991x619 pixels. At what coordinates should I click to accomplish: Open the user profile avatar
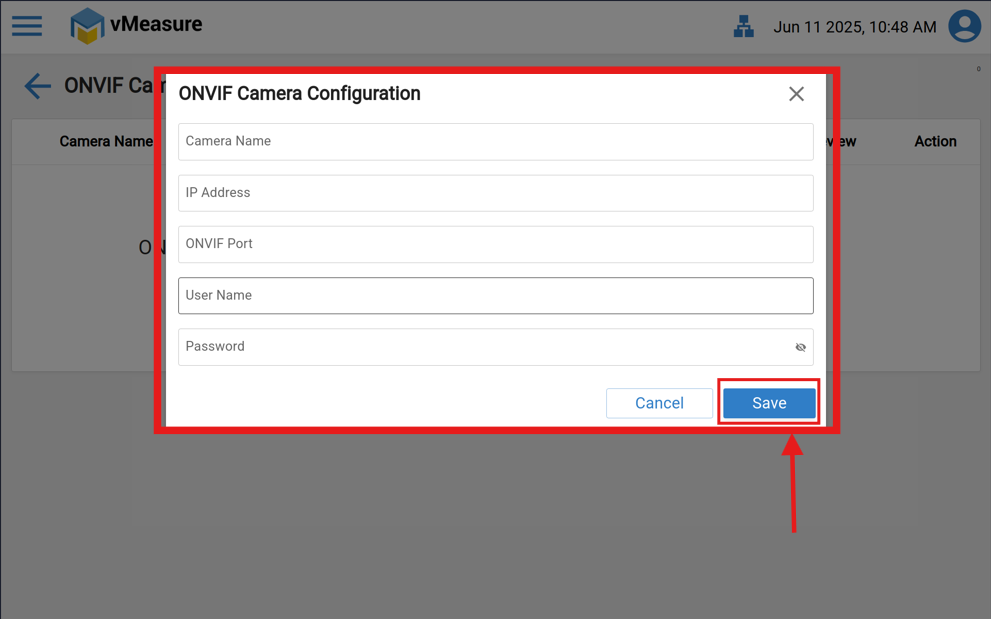click(964, 26)
